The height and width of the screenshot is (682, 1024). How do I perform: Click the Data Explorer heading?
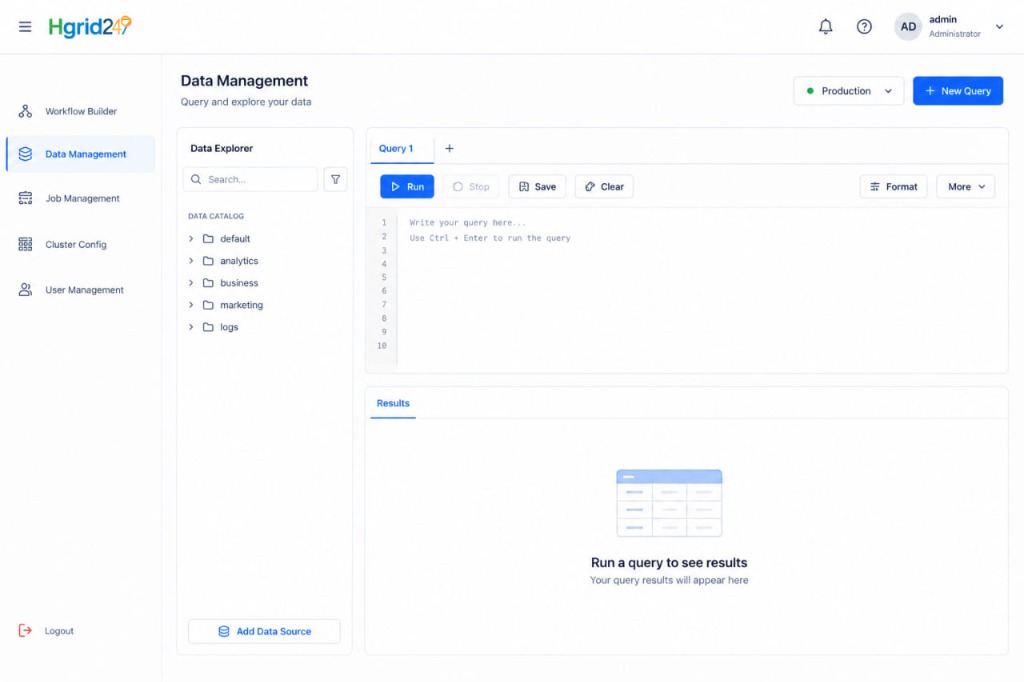coord(221,148)
